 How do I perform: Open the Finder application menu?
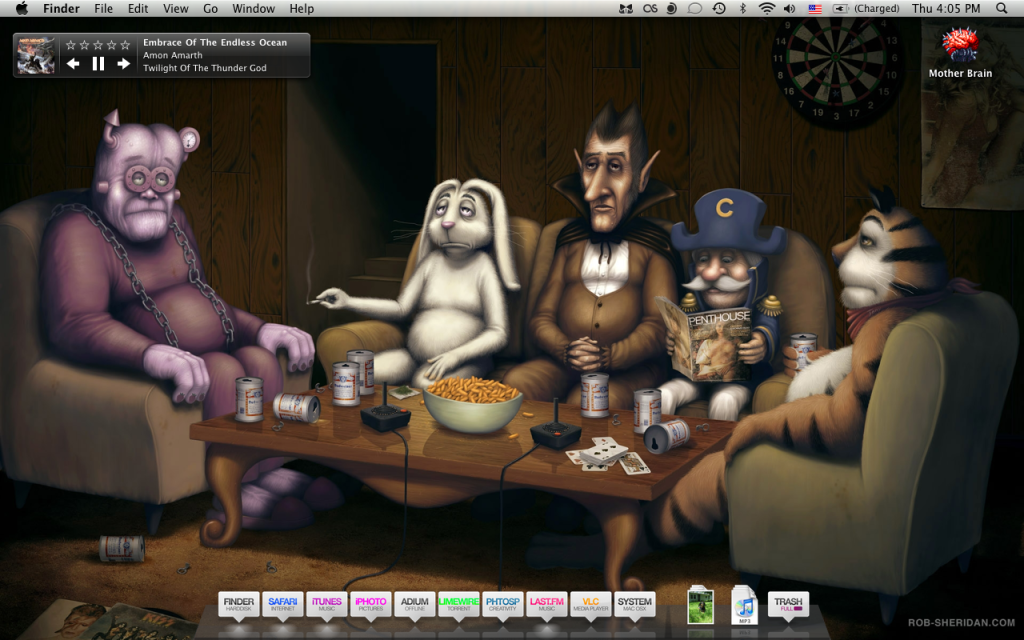point(61,8)
